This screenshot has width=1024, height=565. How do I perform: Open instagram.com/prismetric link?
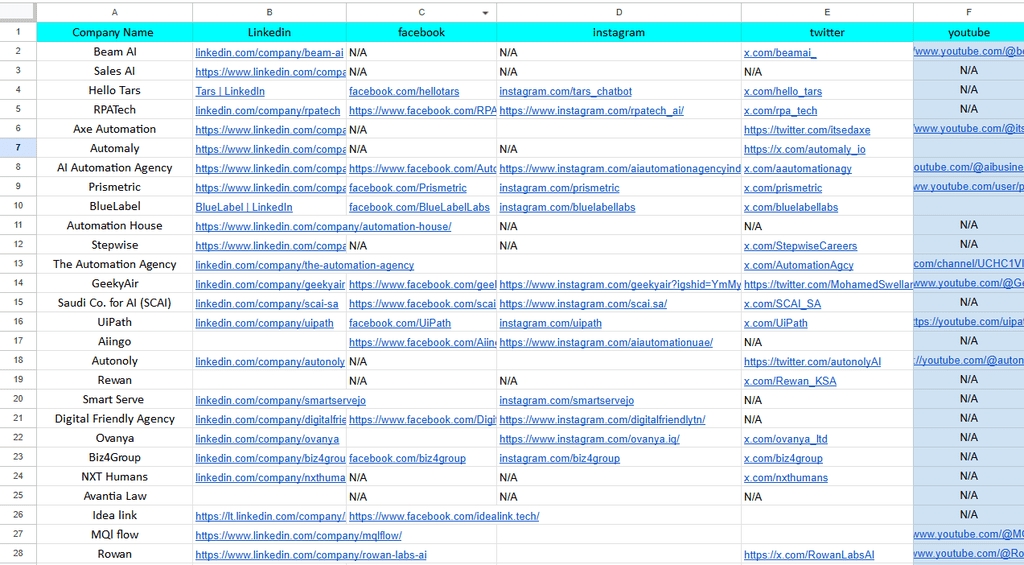point(559,188)
